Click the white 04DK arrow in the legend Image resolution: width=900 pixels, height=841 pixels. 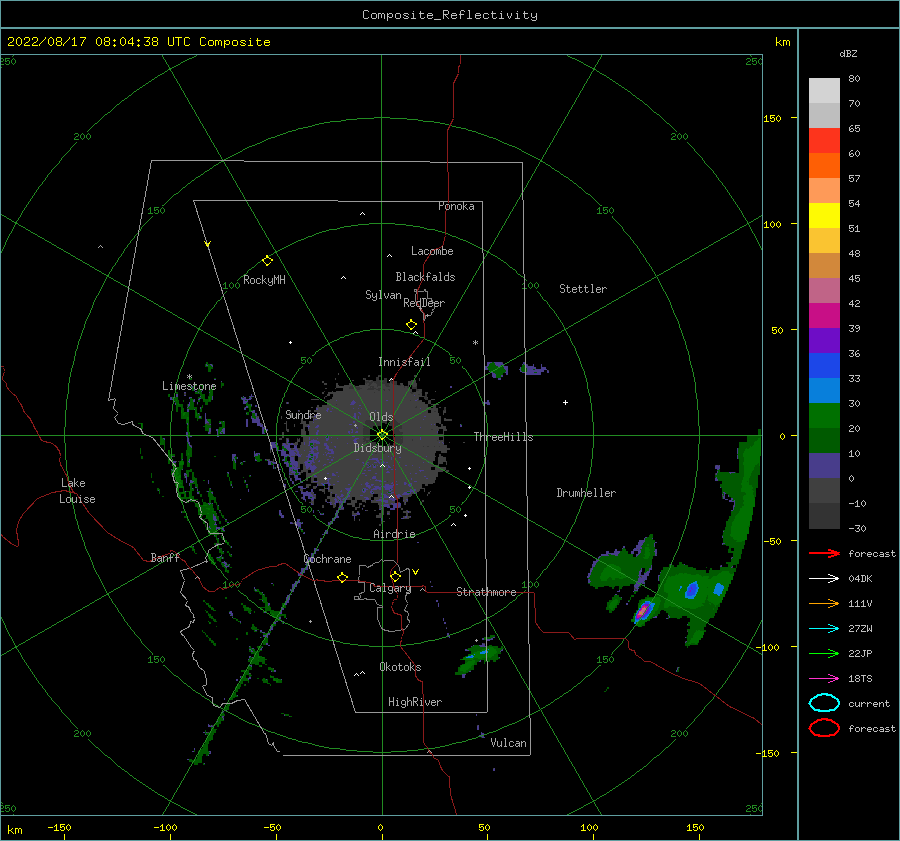click(824, 579)
